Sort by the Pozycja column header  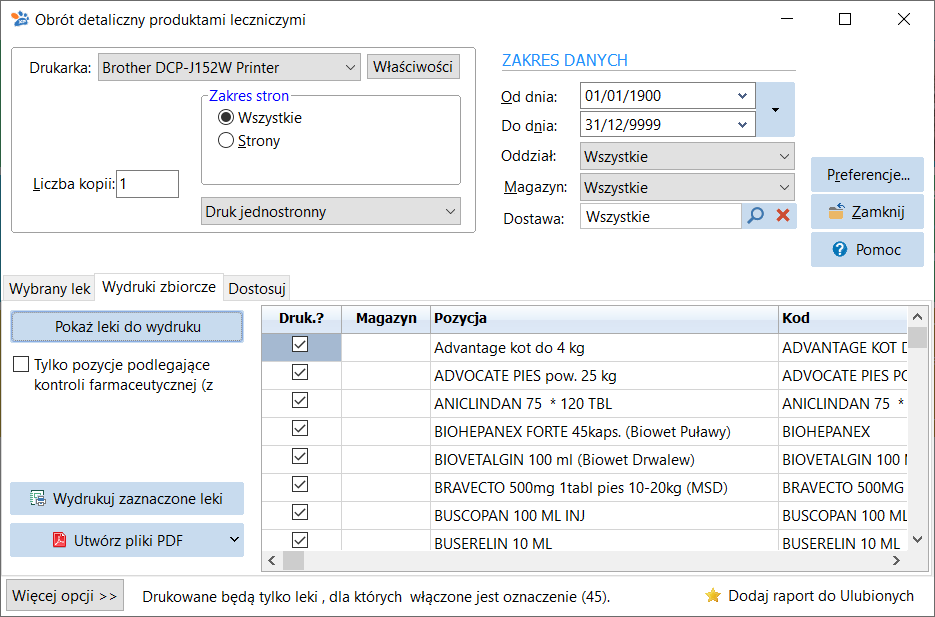click(x=604, y=318)
